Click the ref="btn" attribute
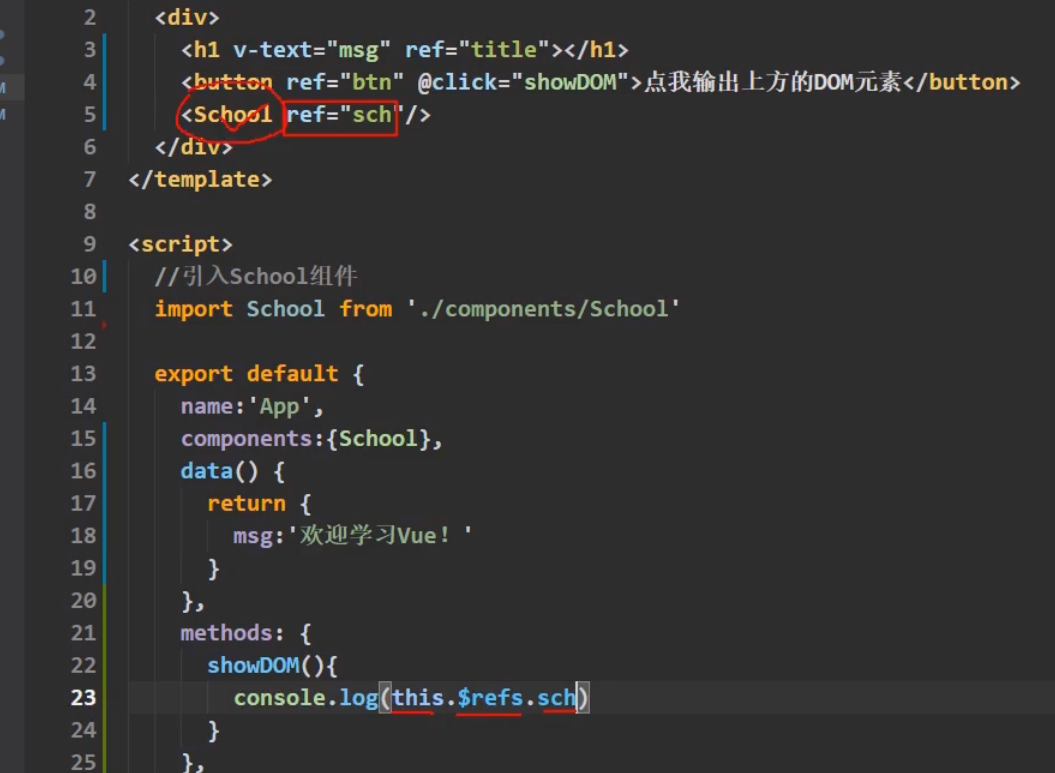1055x773 pixels. pos(344,82)
